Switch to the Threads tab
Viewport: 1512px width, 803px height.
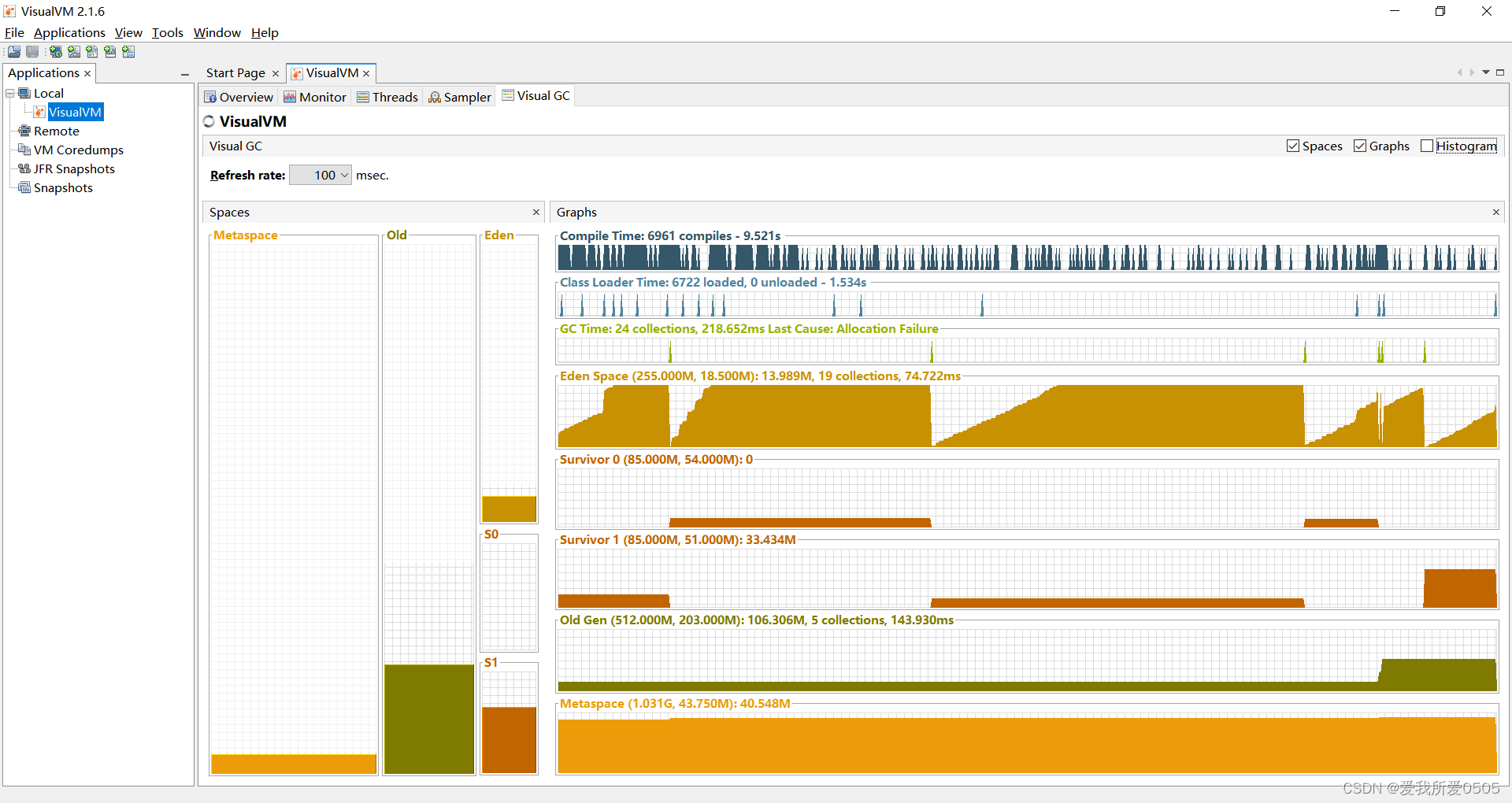point(387,97)
